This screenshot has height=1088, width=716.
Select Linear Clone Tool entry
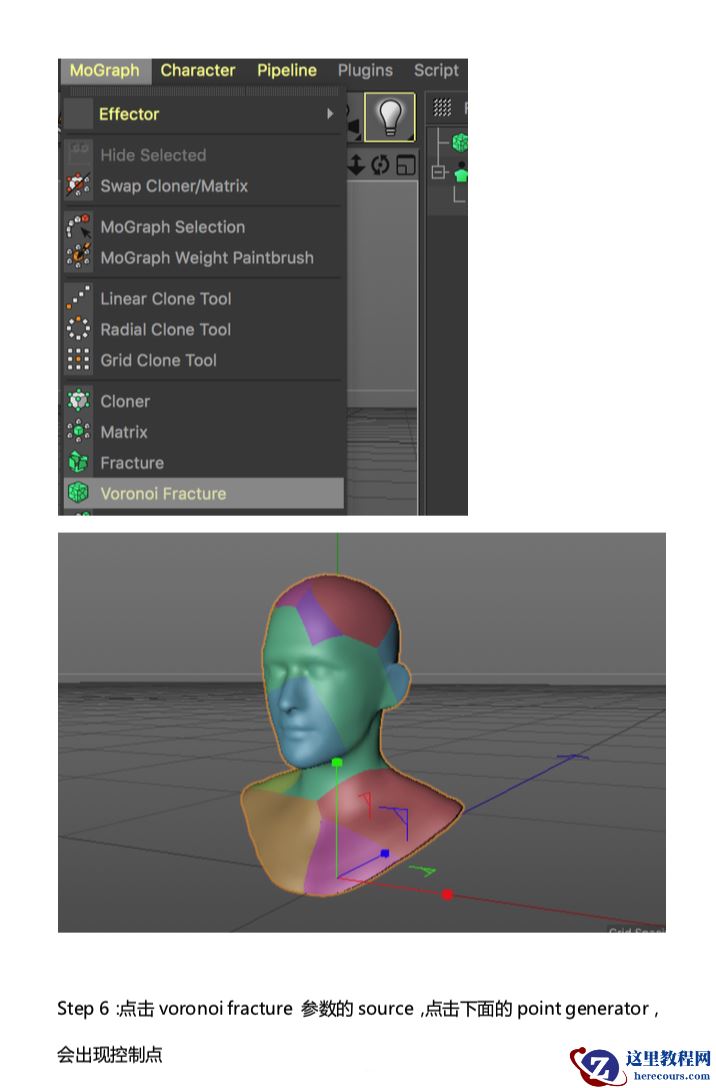(x=203, y=298)
